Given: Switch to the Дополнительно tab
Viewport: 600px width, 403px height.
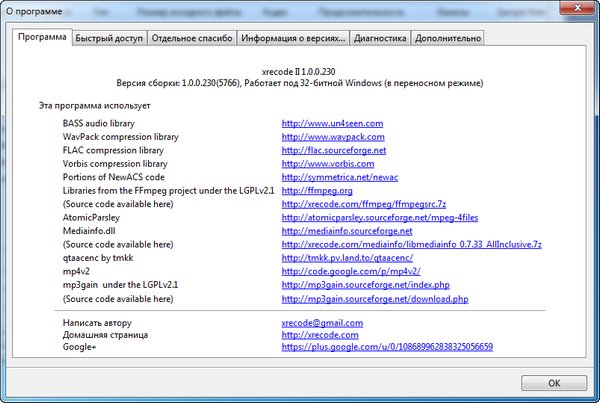Looking at the screenshot, I should click(448, 38).
